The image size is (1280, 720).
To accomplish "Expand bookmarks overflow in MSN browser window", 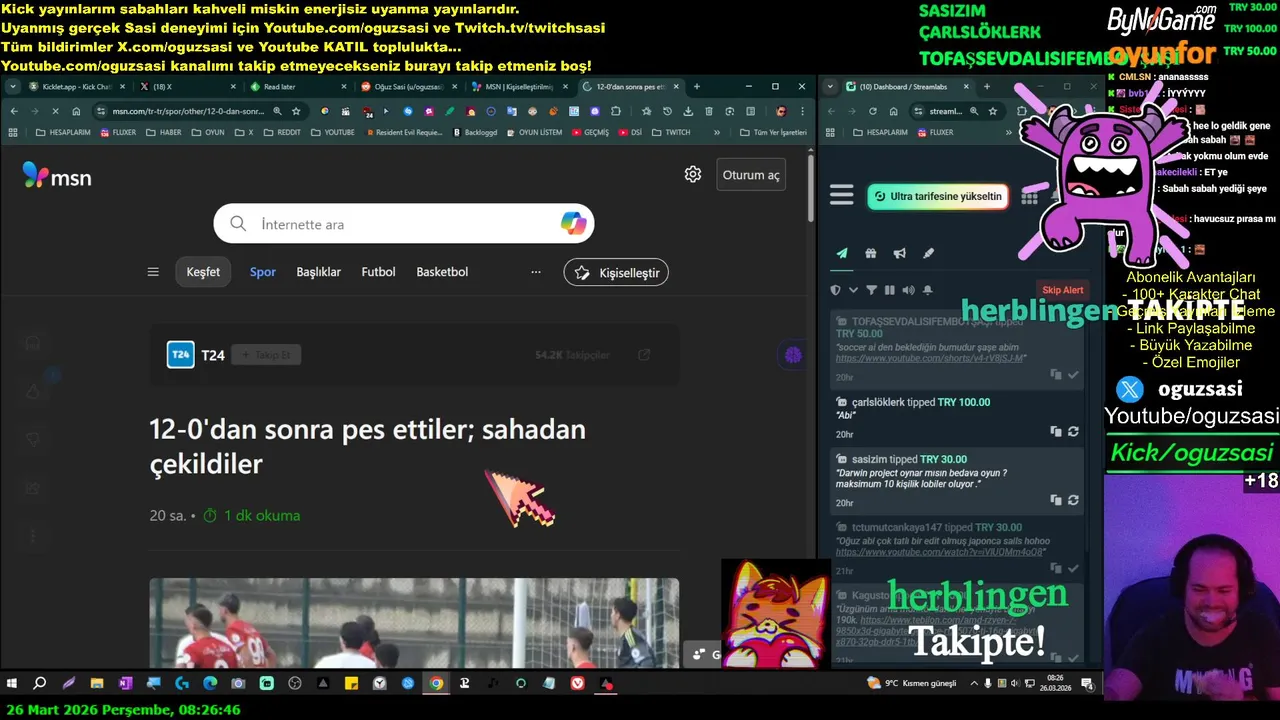I will coord(716,132).
